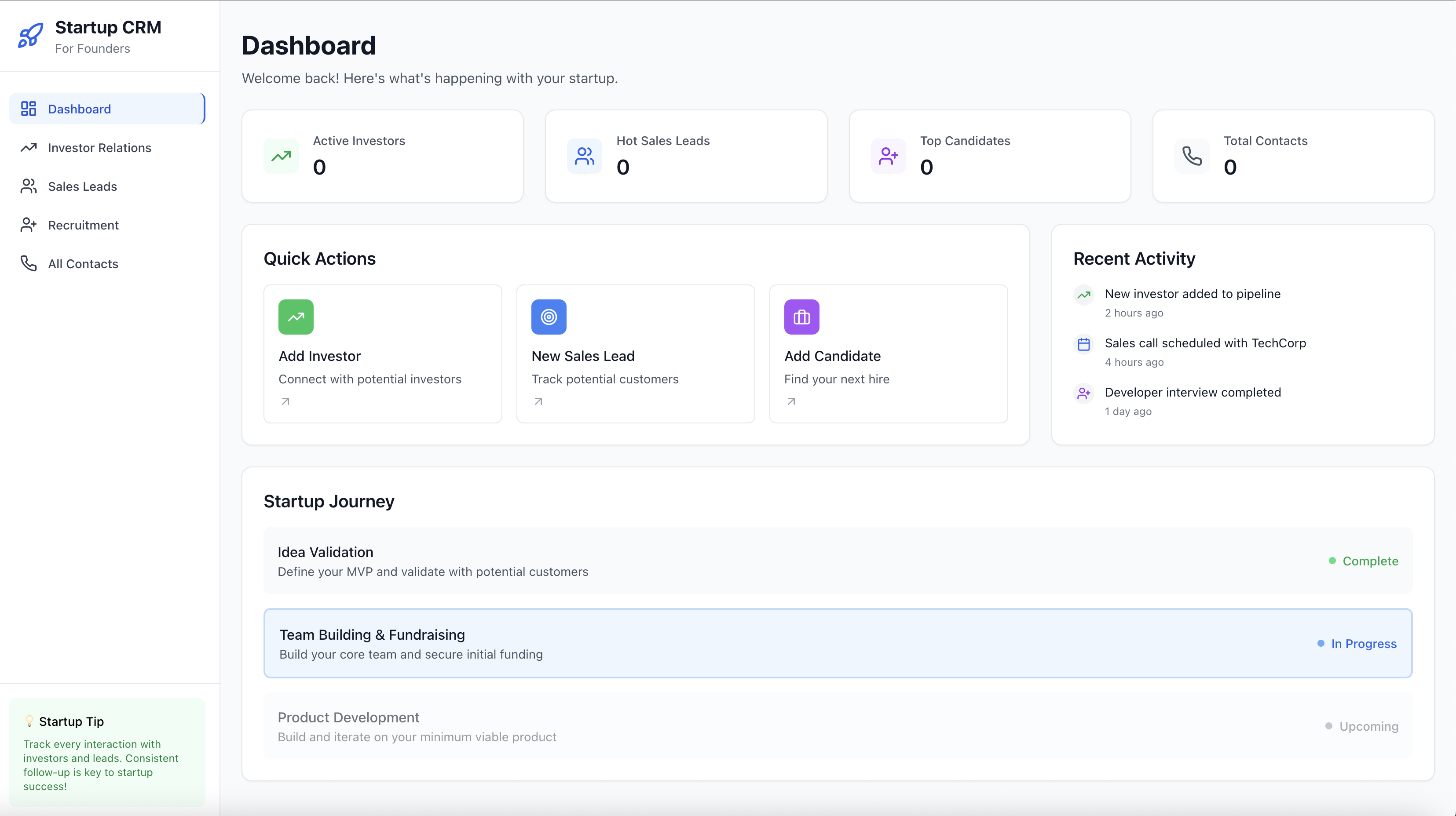Click the 'Welcome back!' subtitle text

click(430, 78)
